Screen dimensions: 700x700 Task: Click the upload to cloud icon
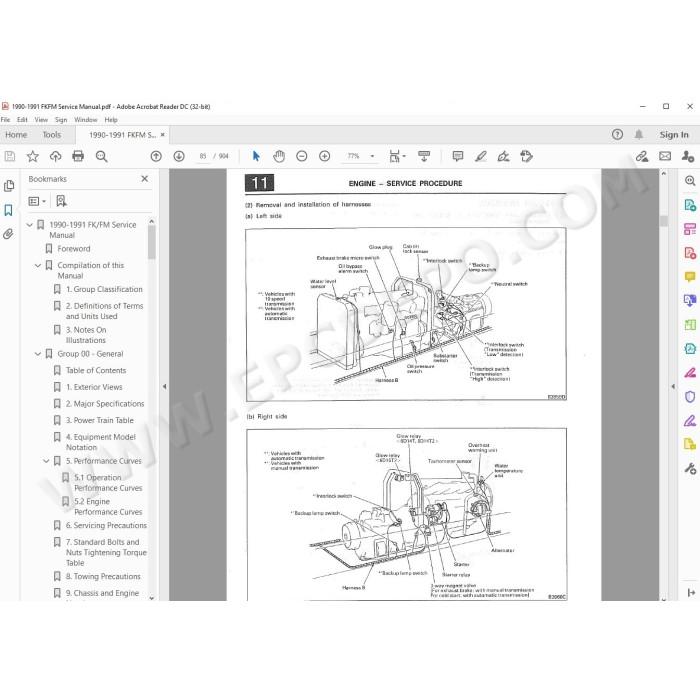click(55, 156)
